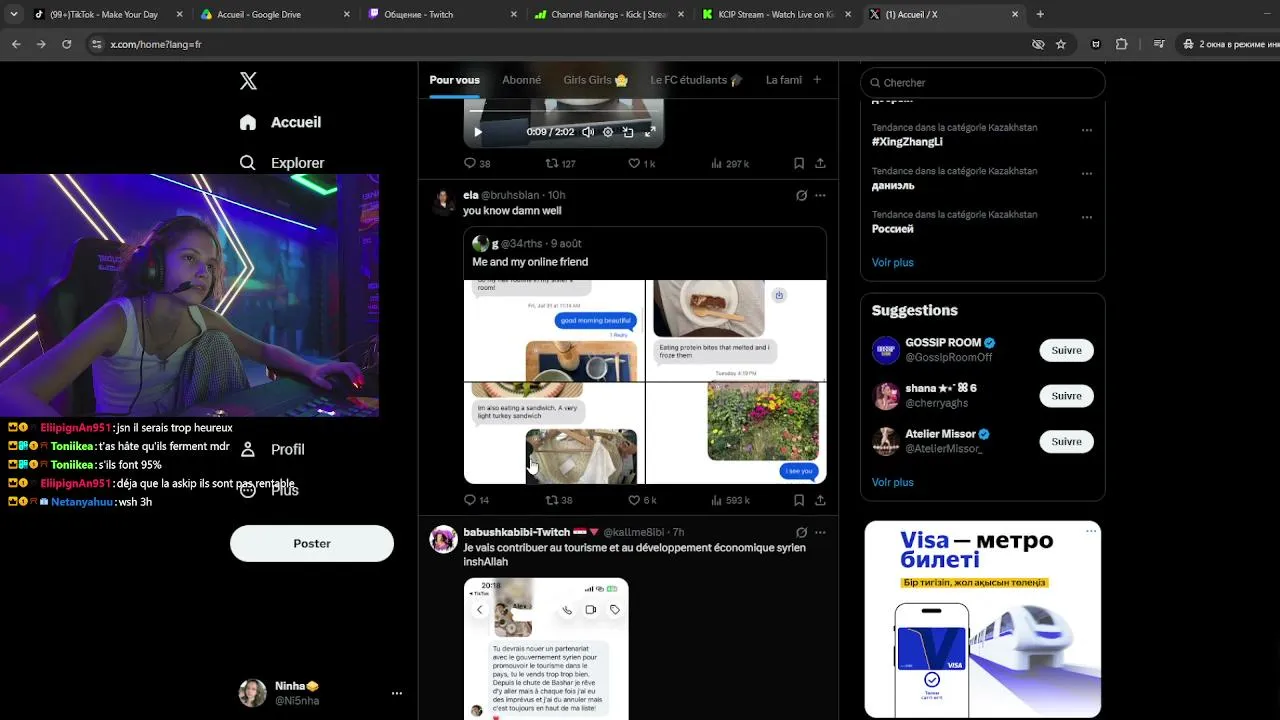The image size is (1280, 720).
Task: View stats of the 297 k views post
Action: click(729, 163)
